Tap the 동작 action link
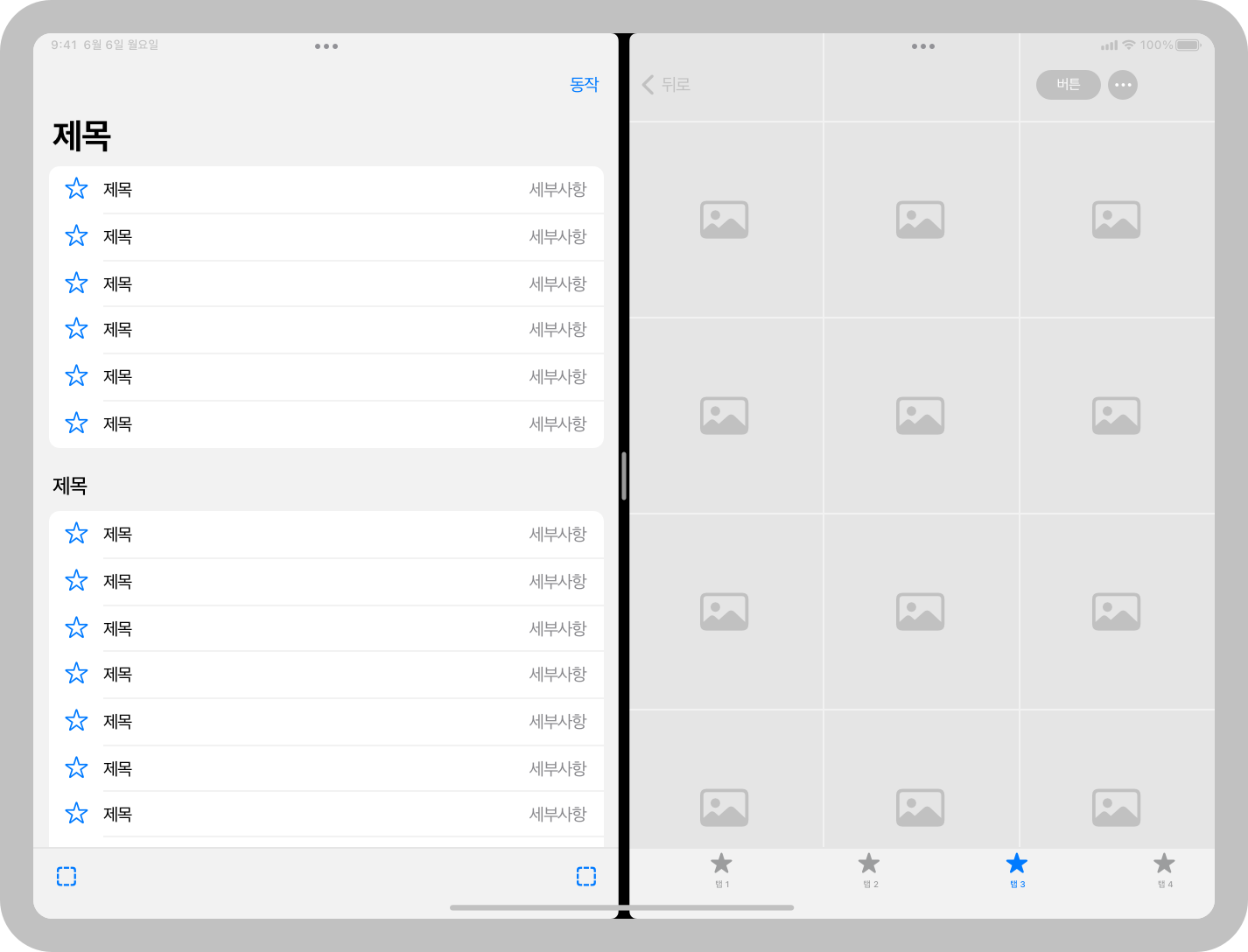The width and height of the screenshot is (1248, 952). (583, 84)
